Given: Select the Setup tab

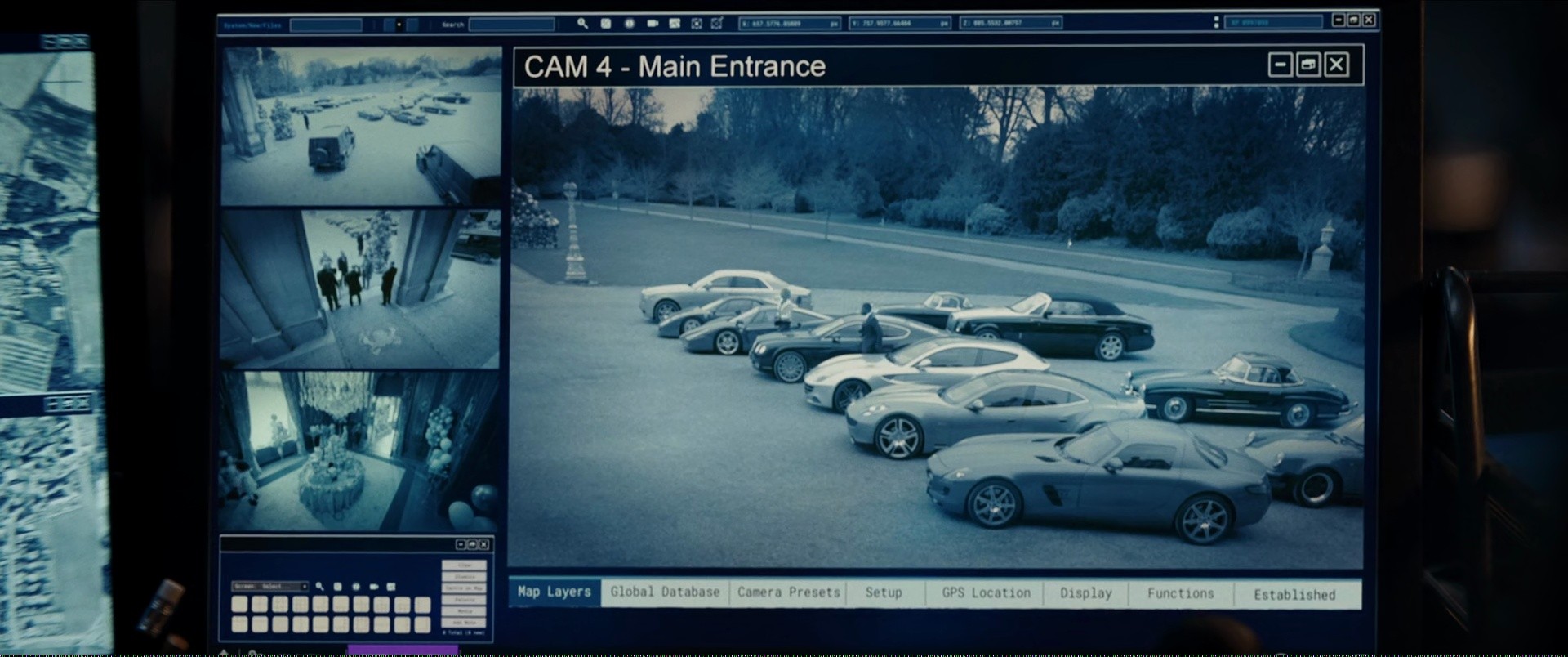Looking at the screenshot, I should [x=884, y=593].
